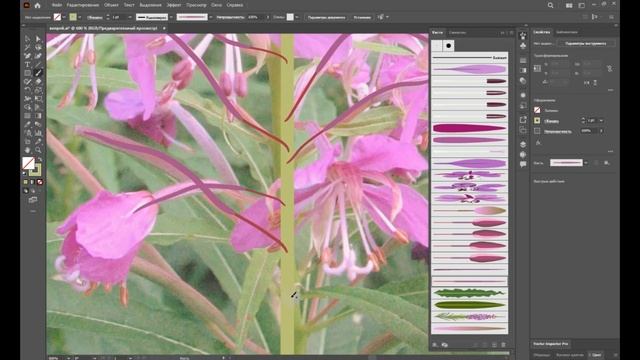Toggle constrain width and height proportions link
This screenshot has width=640, height=360.
point(609,69)
